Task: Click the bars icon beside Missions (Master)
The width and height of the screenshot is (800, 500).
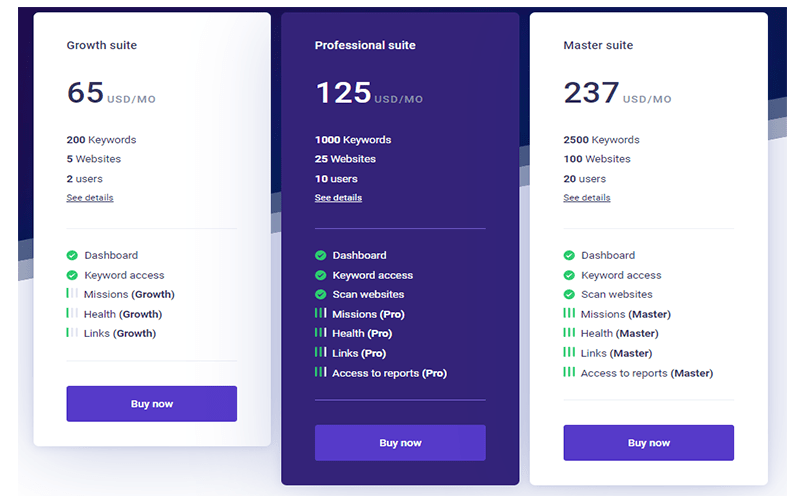Action: pyautogui.click(x=569, y=313)
